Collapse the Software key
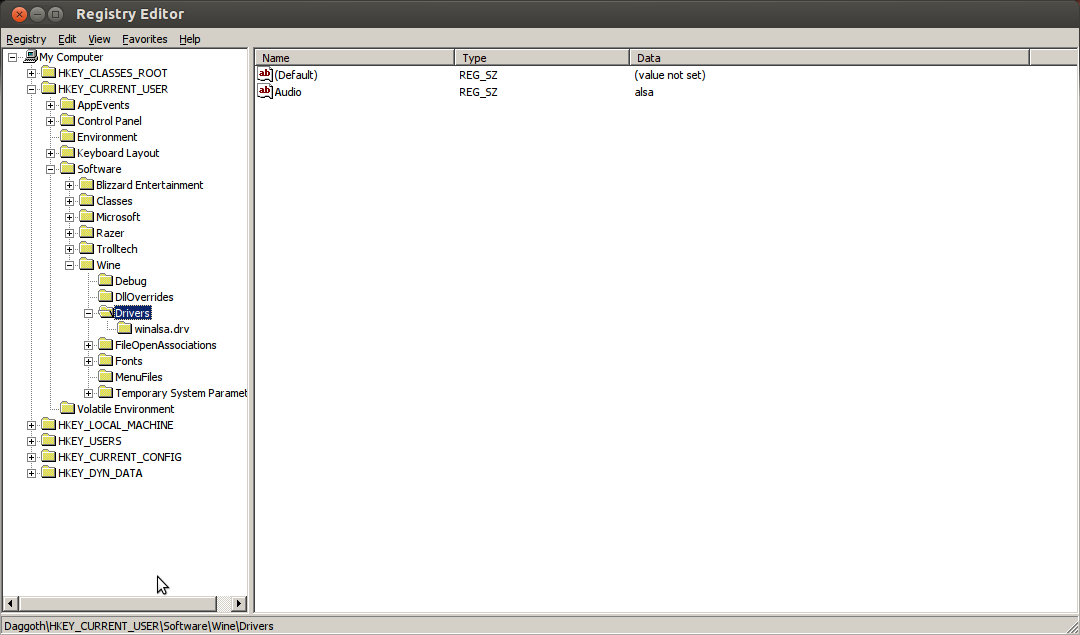Screen dimensions: 1080x635 50,169
